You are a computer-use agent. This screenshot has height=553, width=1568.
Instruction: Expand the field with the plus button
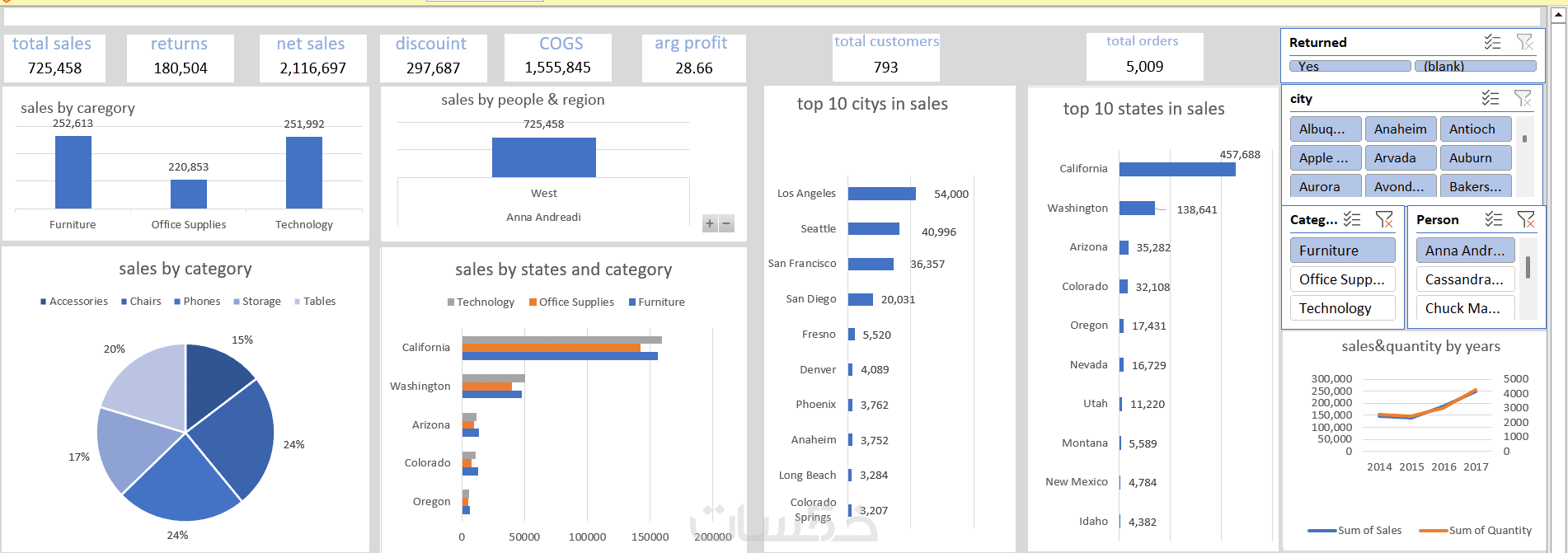[x=710, y=223]
